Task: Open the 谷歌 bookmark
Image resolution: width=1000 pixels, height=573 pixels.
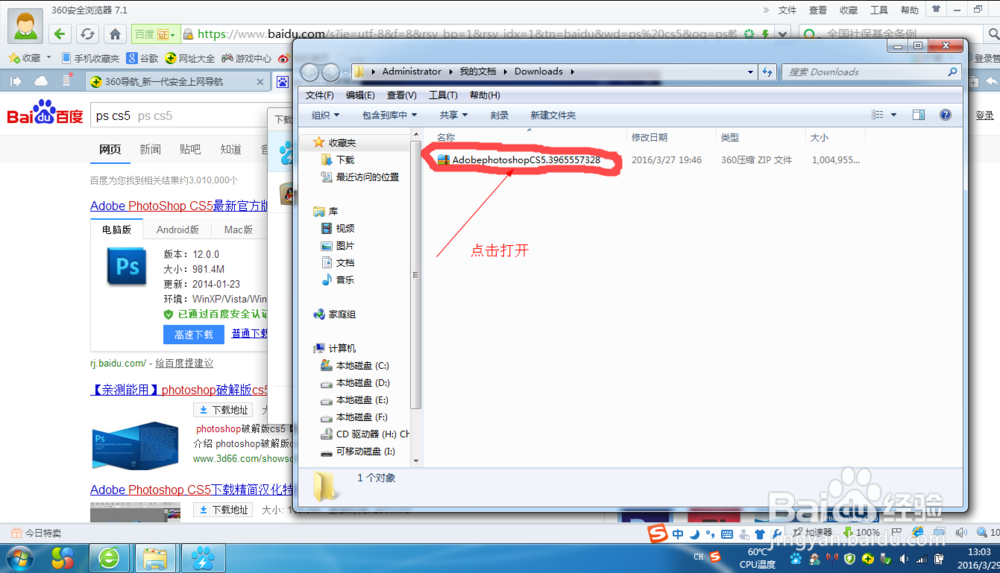Action: [142, 58]
